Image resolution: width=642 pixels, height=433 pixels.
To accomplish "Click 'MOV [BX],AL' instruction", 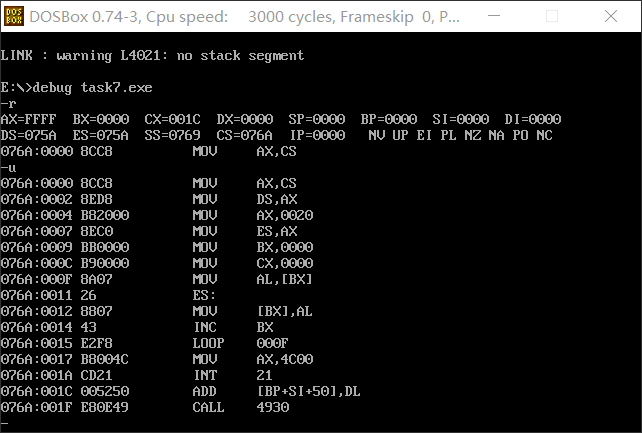I will point(253,311).
